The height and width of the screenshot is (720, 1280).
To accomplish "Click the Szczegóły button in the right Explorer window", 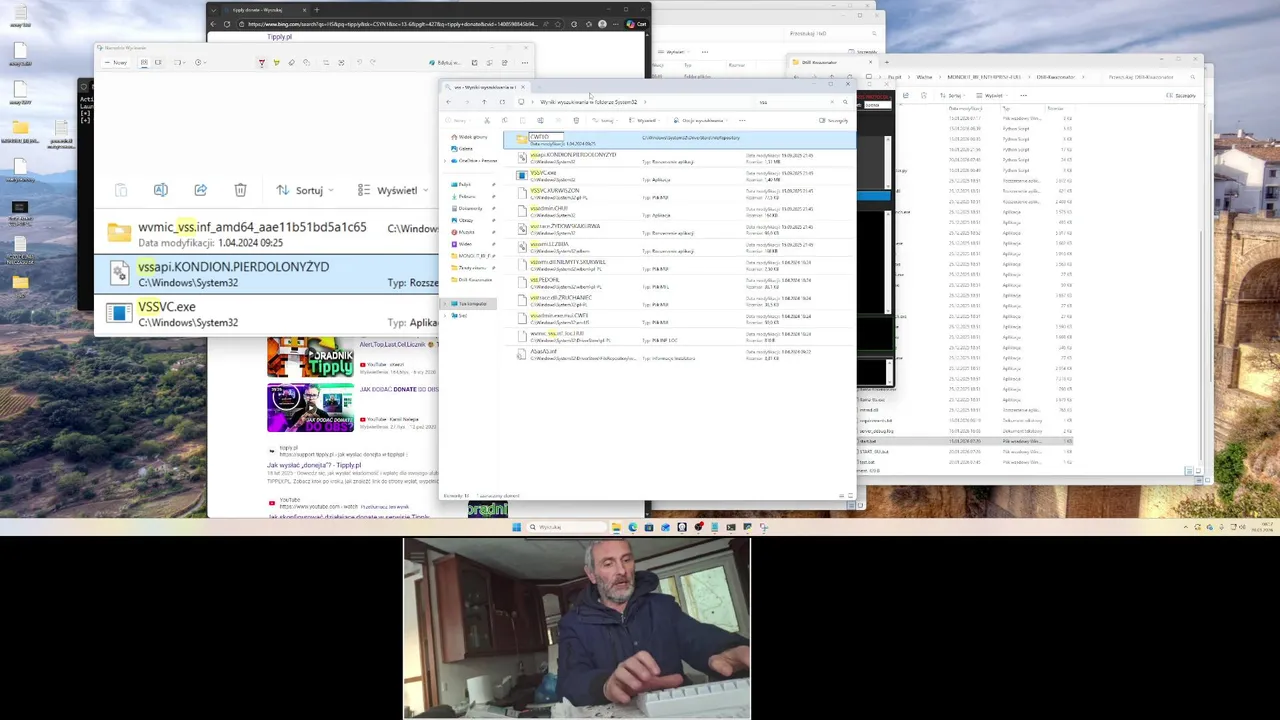I will coord(1181,95).
